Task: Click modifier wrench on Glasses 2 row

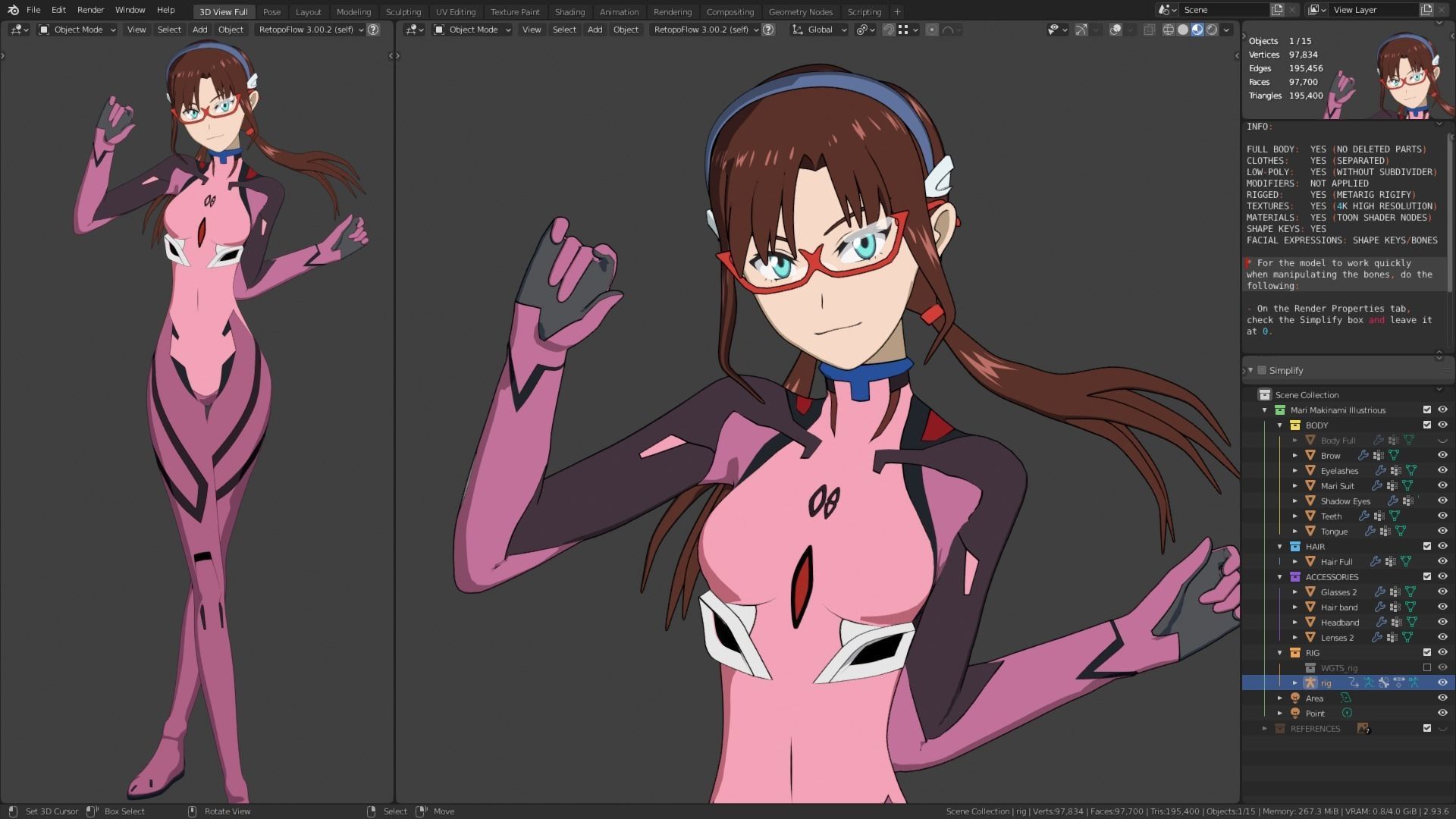Action: (x=1380, y=592)
